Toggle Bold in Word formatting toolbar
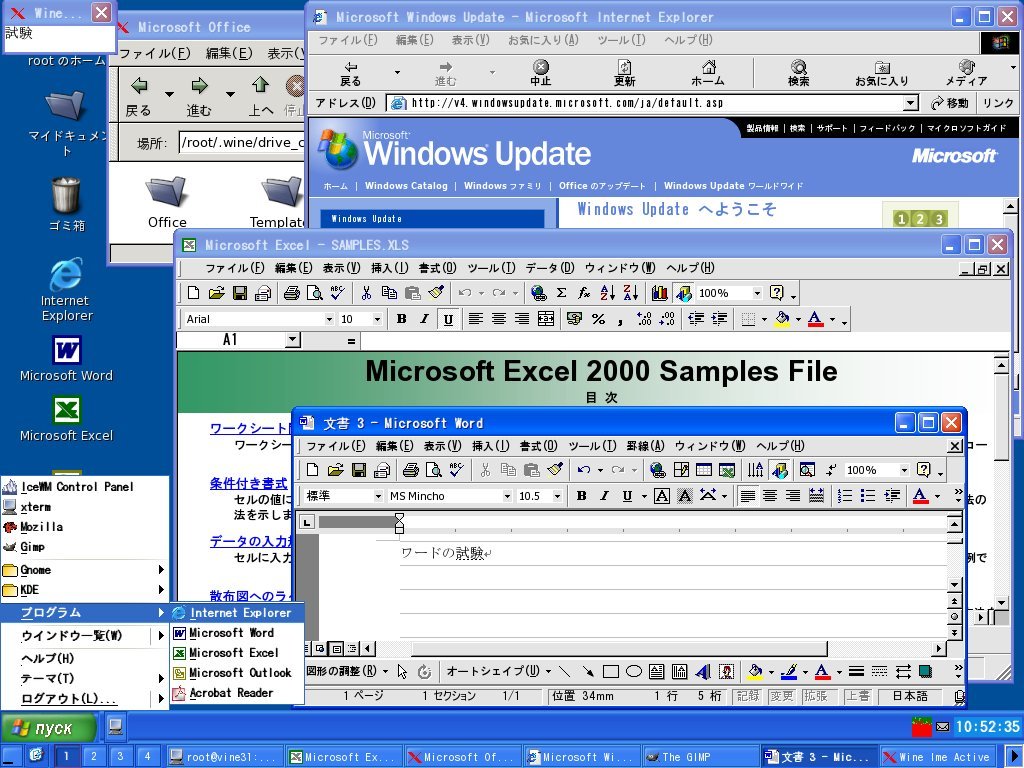The width and height of the screenshot is (1024, 768). pos(581,496)
